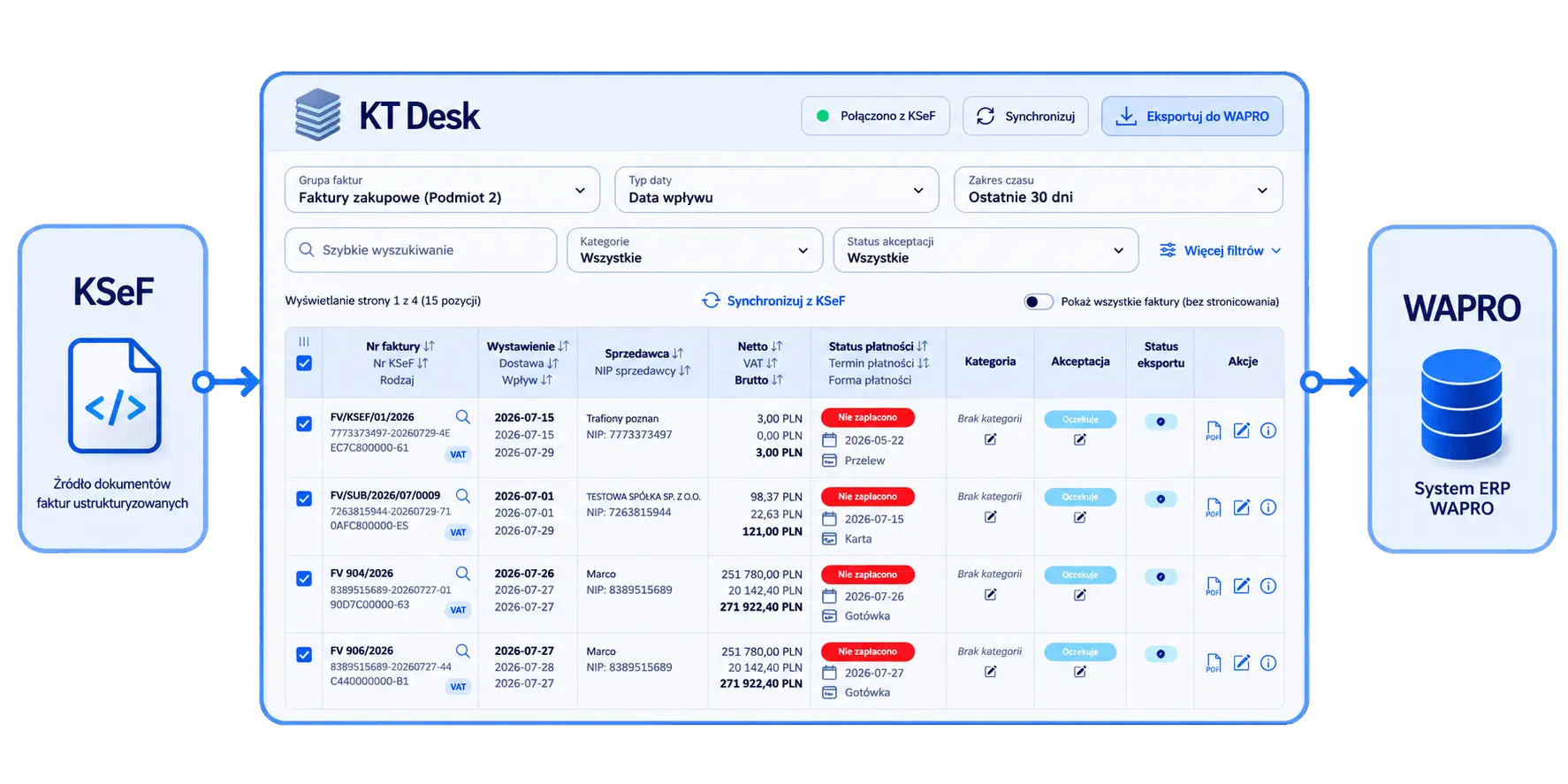Open PDF for invoice FV 906/2026

[1214, 664]
